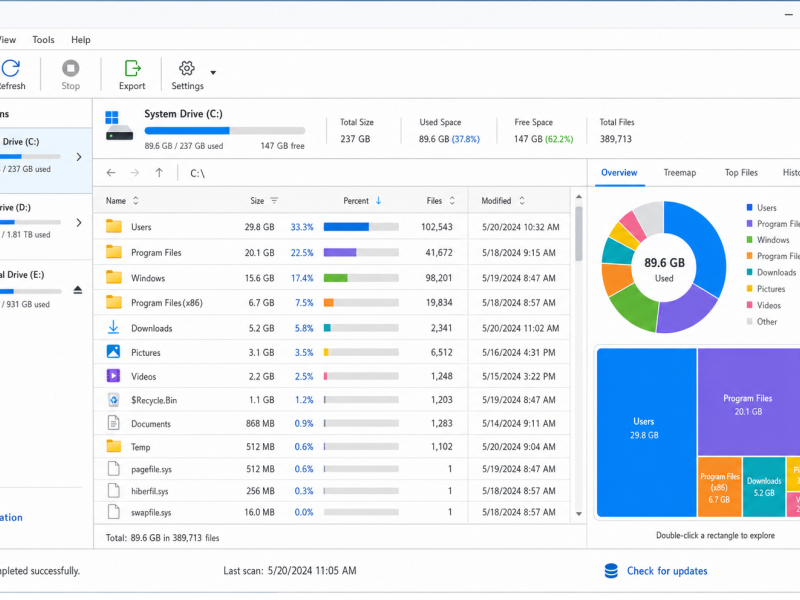Image resolution: width=800 pixels, height=600 pixels.
Task: Go up one folder level
Action: click(159, 173)
